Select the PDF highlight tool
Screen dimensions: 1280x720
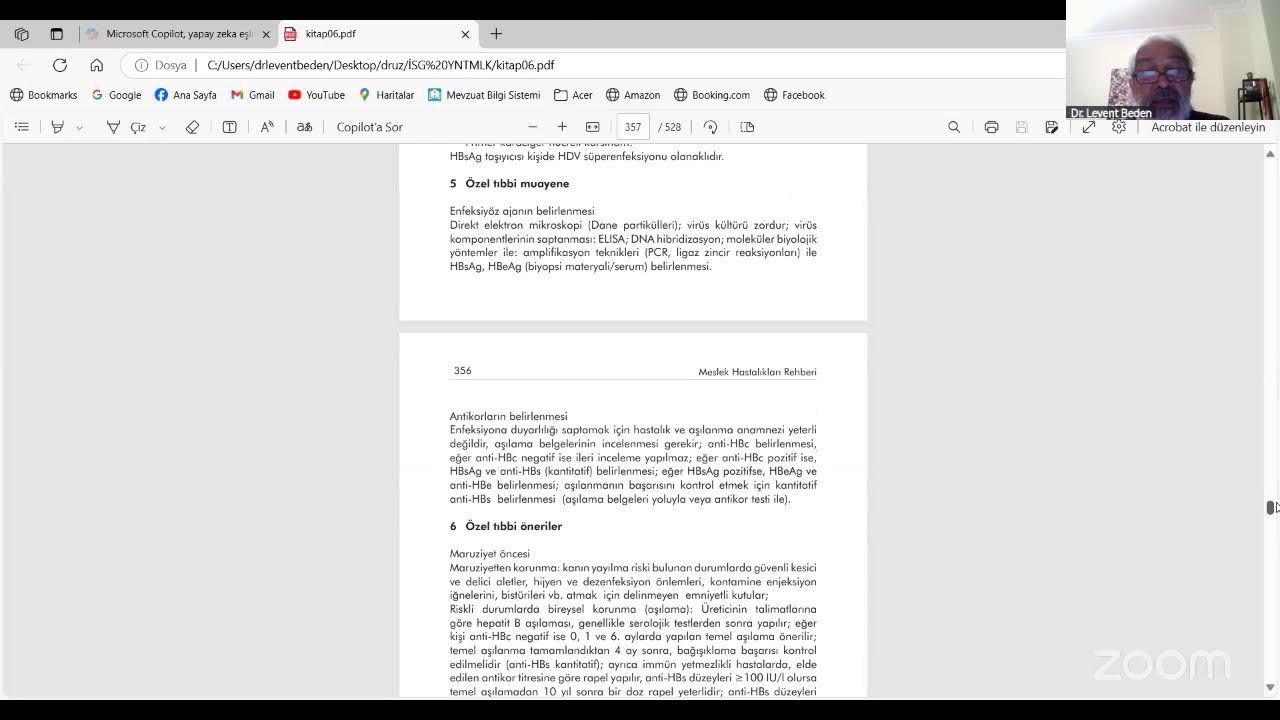(x=58, y=127)
